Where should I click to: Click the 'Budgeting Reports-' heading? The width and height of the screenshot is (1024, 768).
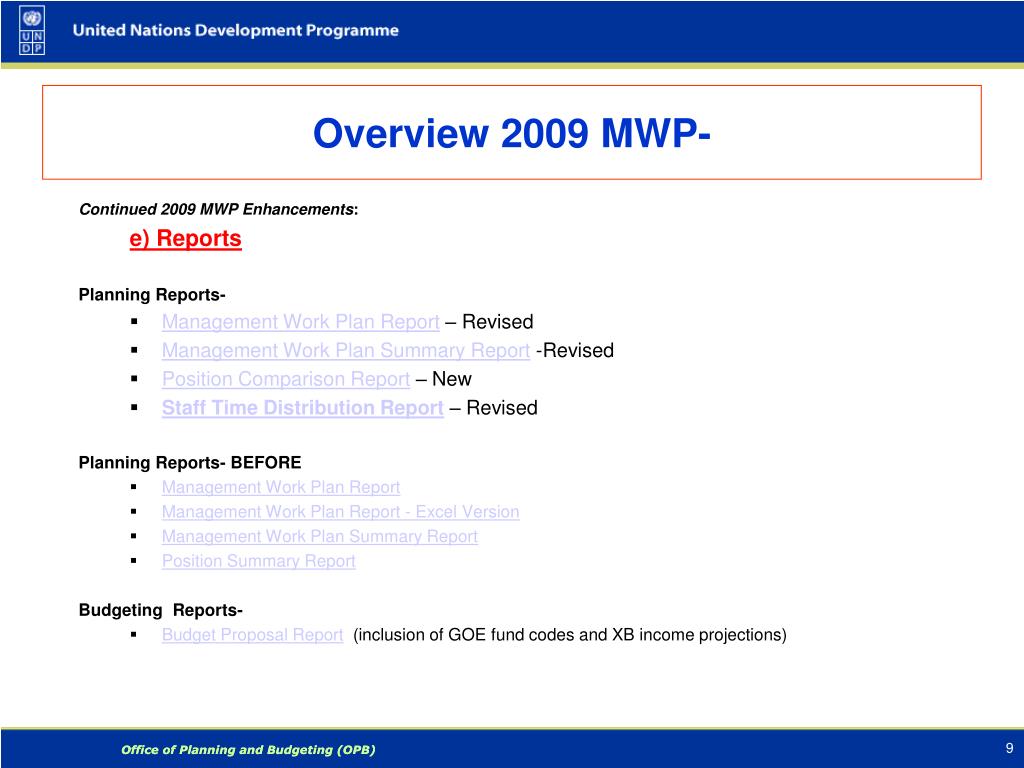[x=161, y=611]
